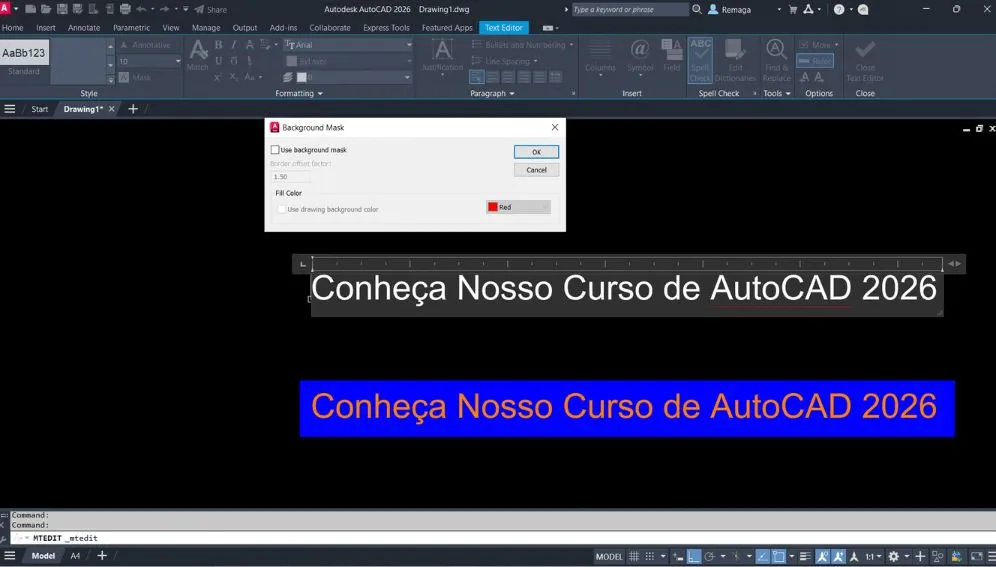This screenshot has height=567, width=996.
Task: Check Use drawing background color
Action: (x=282, y=209)
